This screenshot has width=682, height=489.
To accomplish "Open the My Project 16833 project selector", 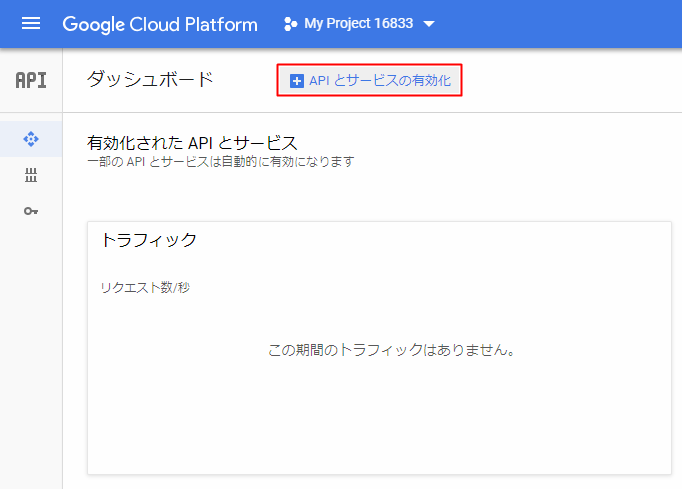I will [359, 23].
